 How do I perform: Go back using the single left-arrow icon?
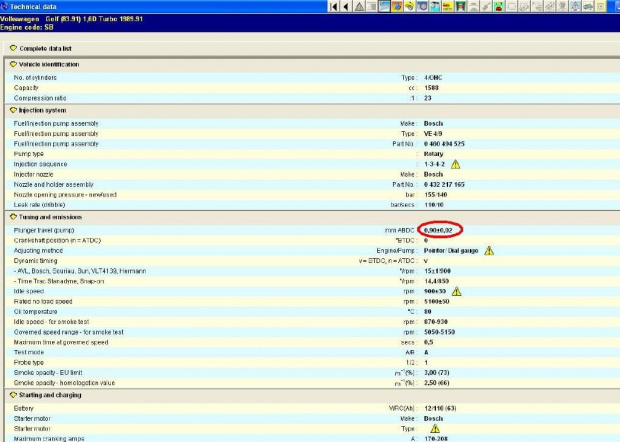click(346, 6)
